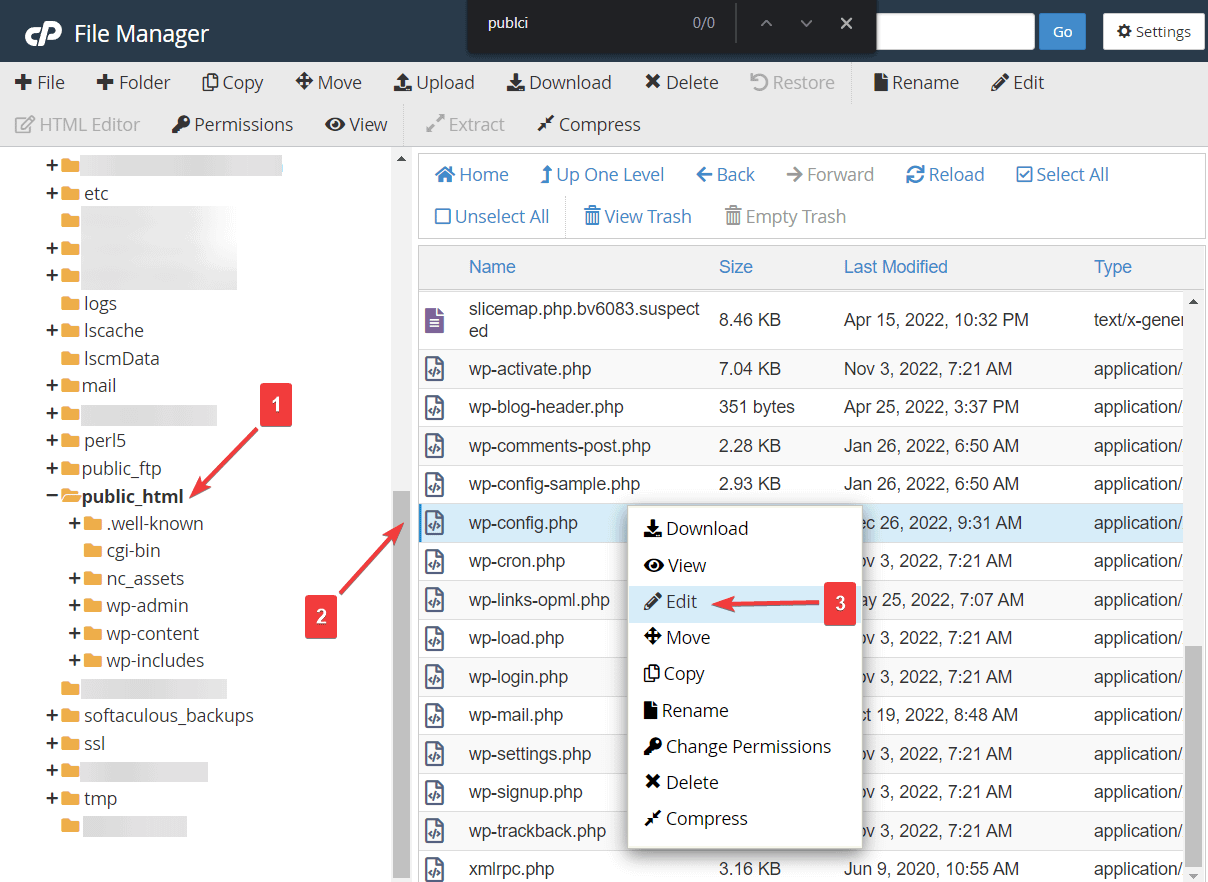Choose Download in context menu

click(744, 529)
